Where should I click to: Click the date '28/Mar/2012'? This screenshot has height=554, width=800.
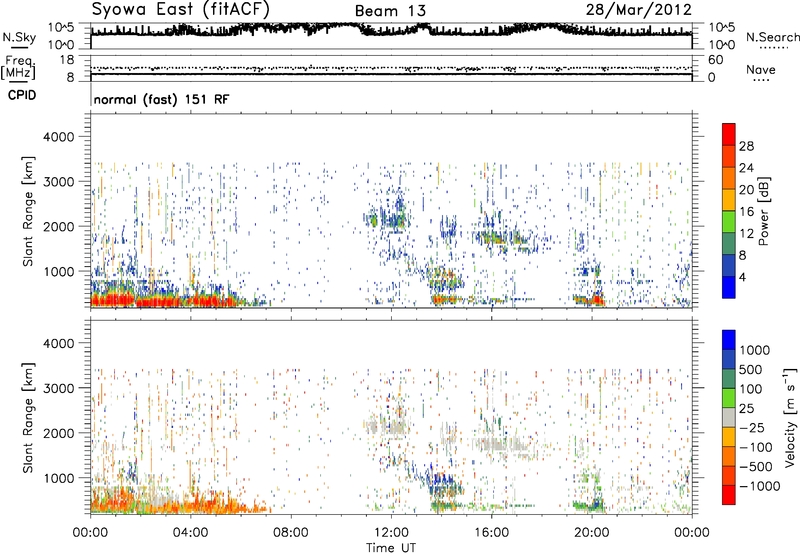(x=639, y=10)
